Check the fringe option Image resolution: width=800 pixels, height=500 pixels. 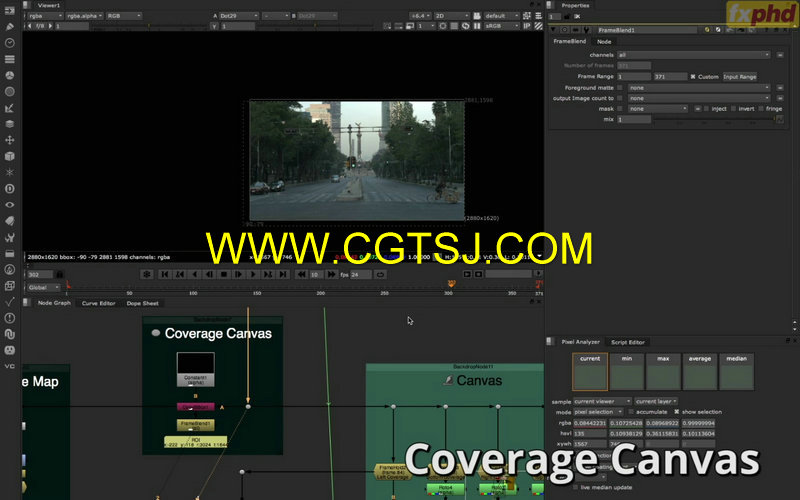[761, 109]
